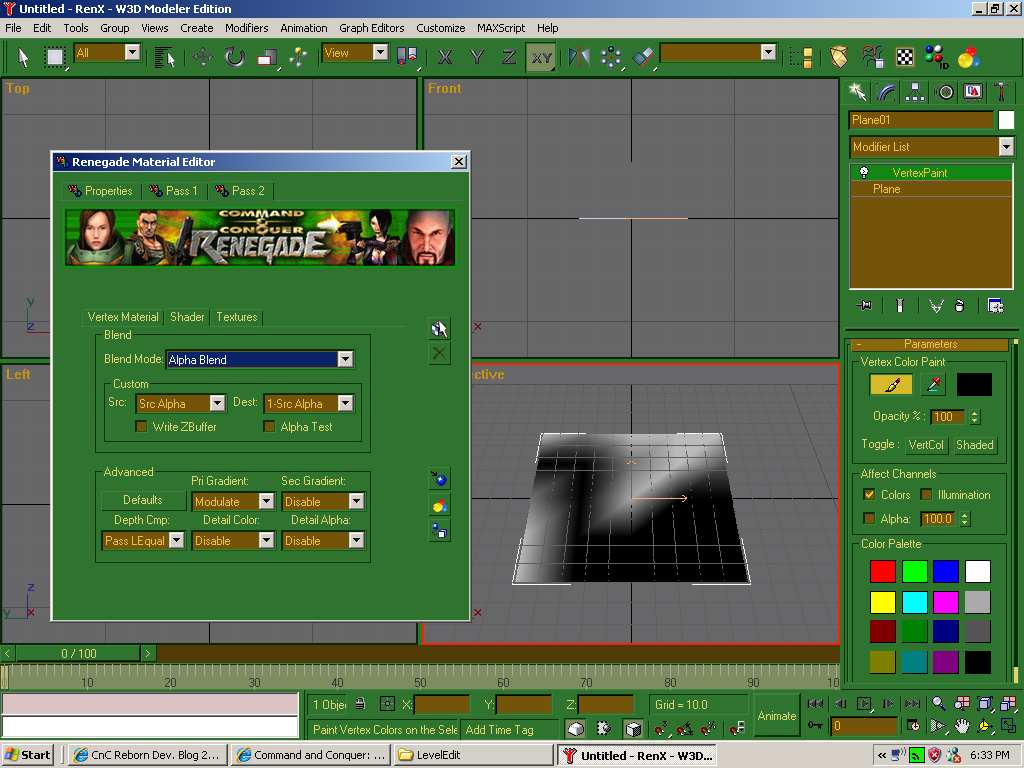This screenshot has width=1024, height=768.
Task: Open the Utilities hammer panel
Action: (1001, 92)
